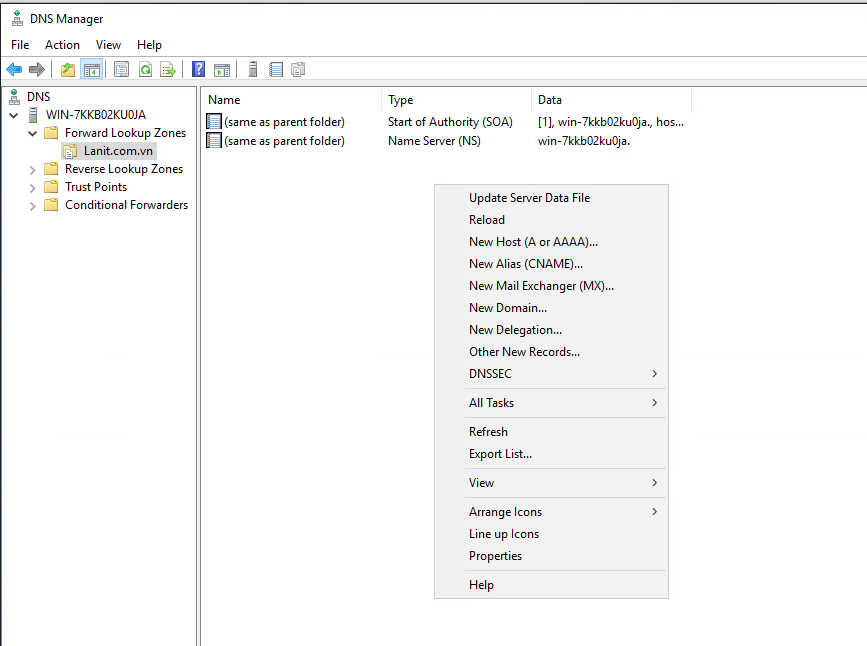Click the server tower toolbar icon
The width and height of the screenshot is (867, 646).
(x=253, y=70)
